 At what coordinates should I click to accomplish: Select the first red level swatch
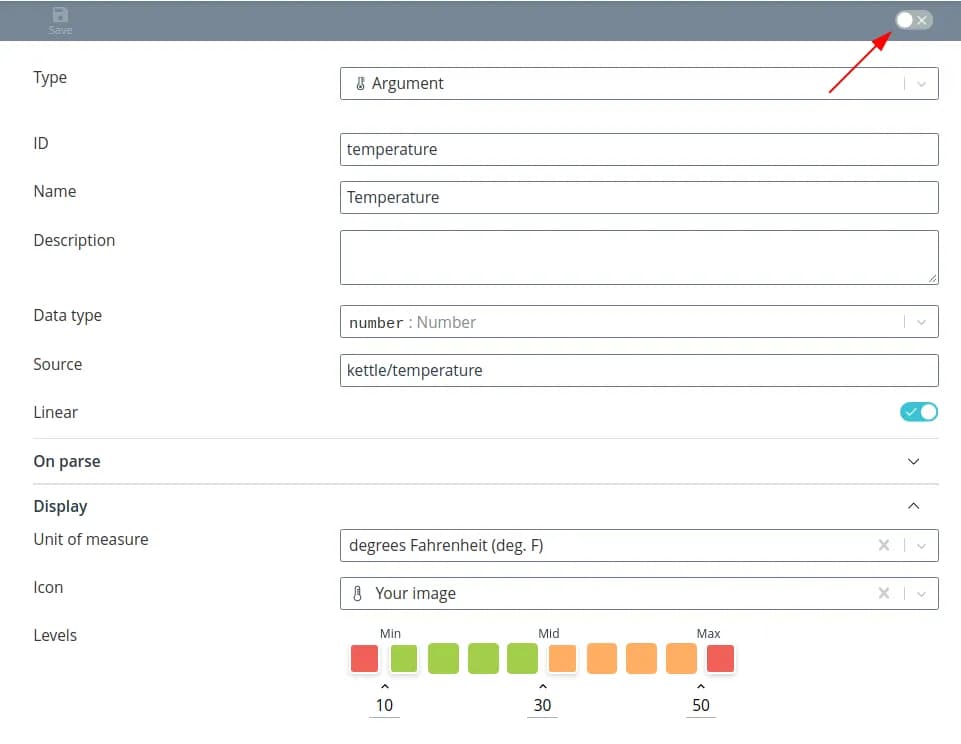(365, 659)
